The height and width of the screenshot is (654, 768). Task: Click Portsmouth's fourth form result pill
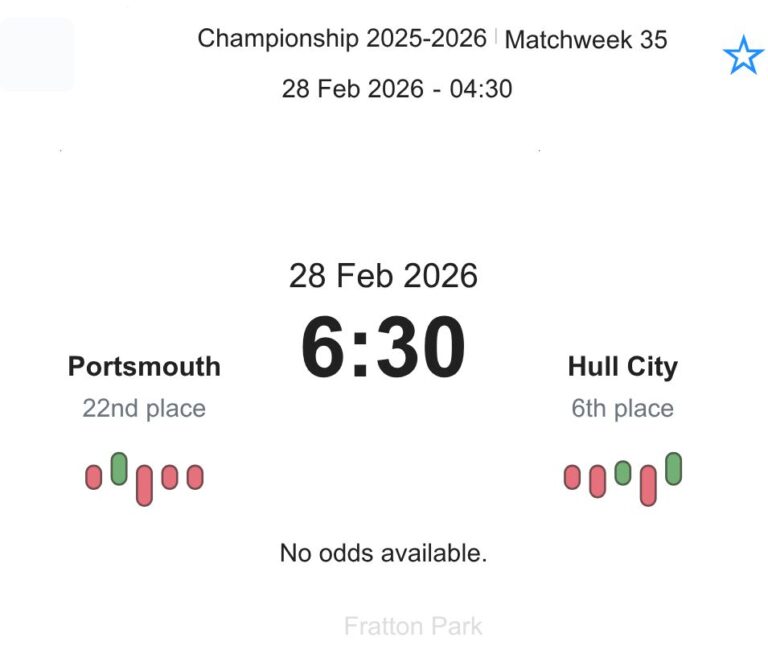(169, 477)
